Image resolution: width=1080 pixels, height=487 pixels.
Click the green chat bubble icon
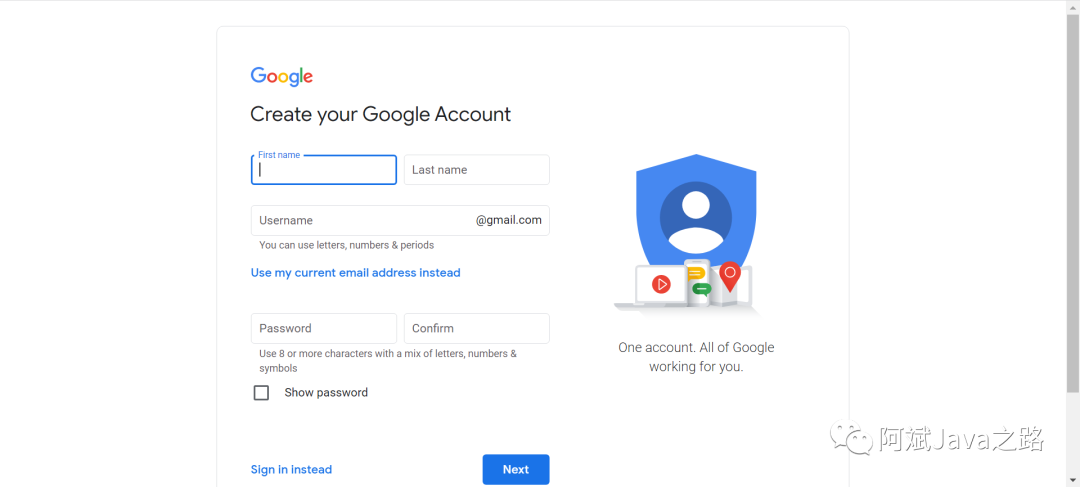pos(701,289)
